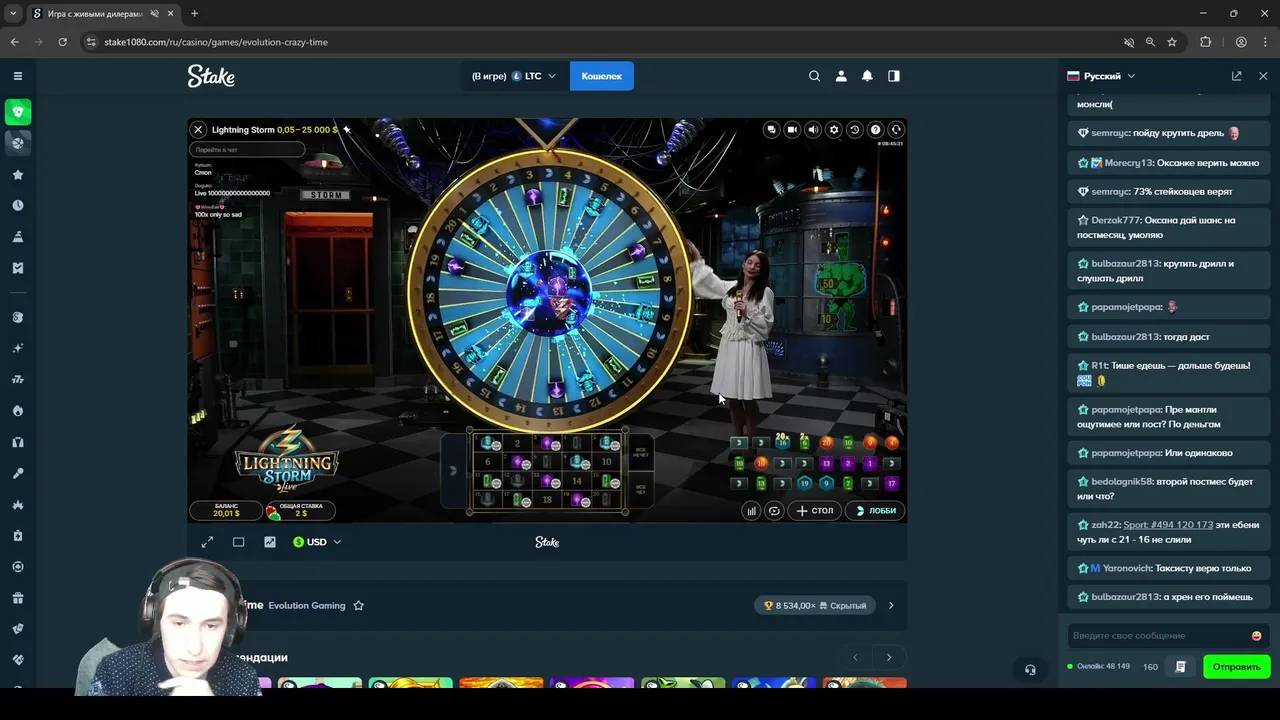Click the username Yaronovich in chat
Image resolution: width=1280 pixels, height=720 pixels.
1127,568
